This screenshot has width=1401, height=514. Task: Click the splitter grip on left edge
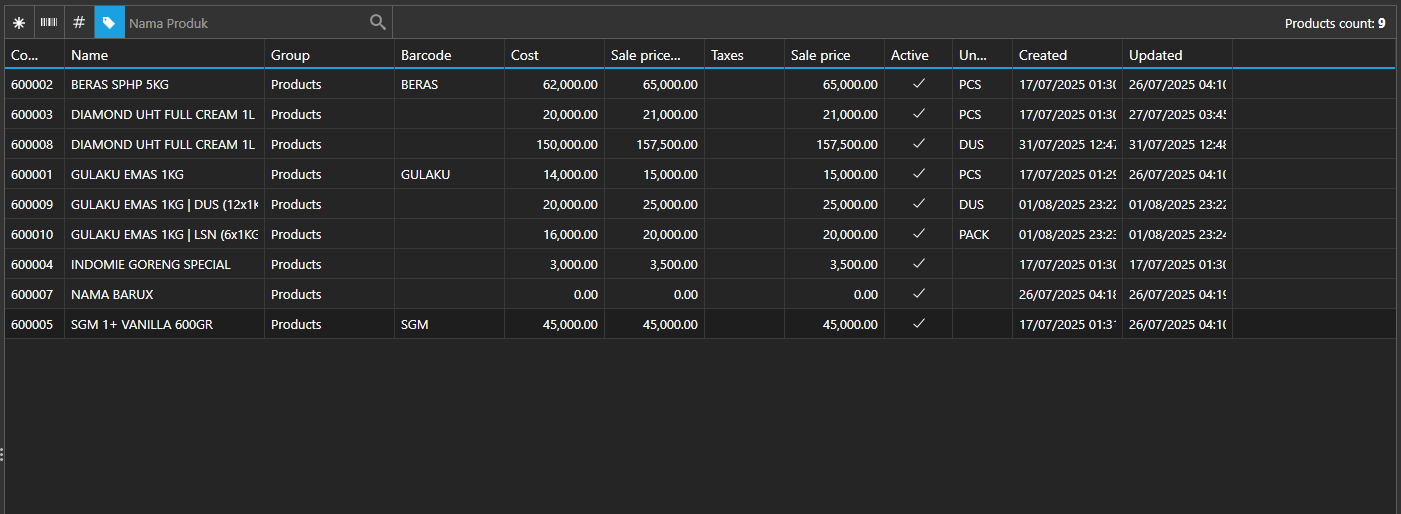3,454
